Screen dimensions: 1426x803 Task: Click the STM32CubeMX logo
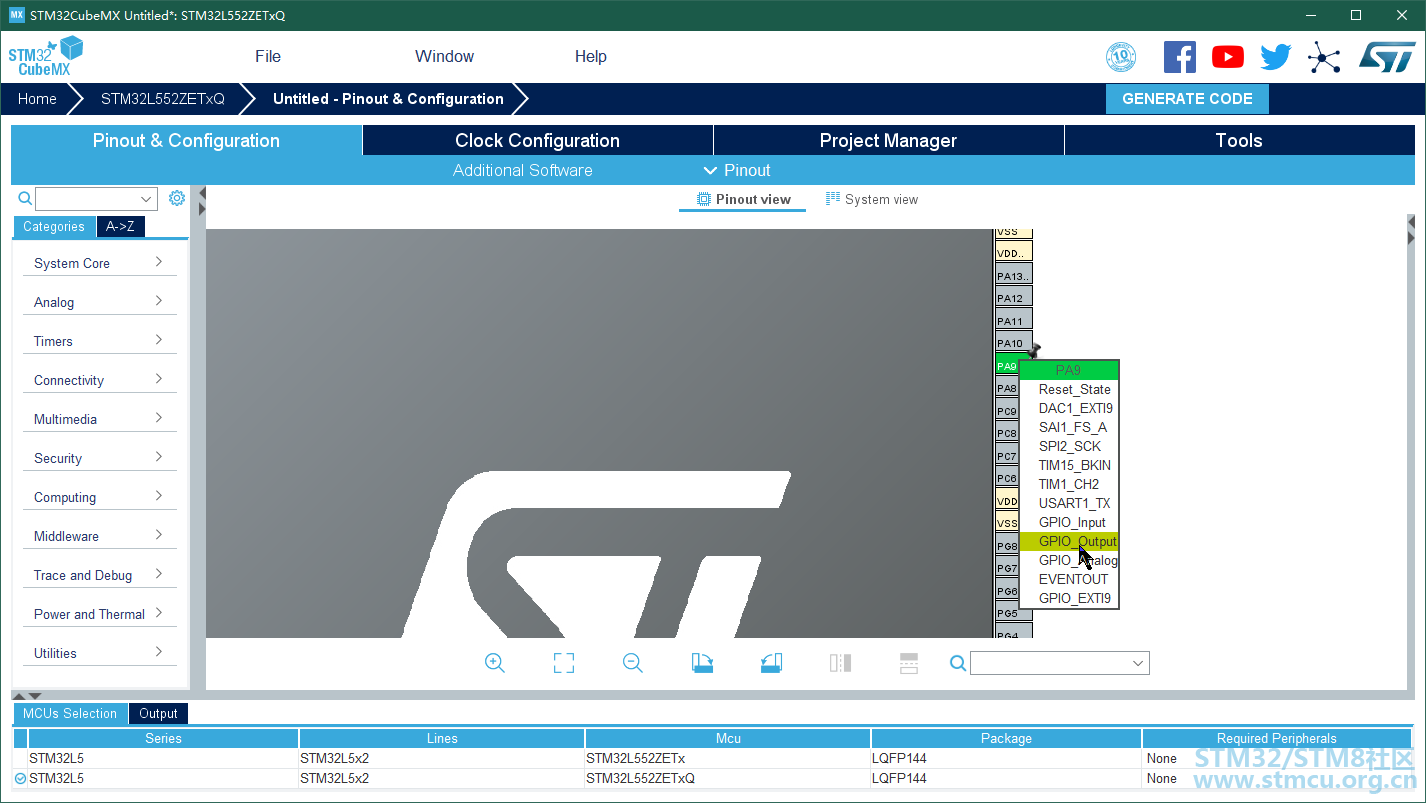[x=45, y=57]
